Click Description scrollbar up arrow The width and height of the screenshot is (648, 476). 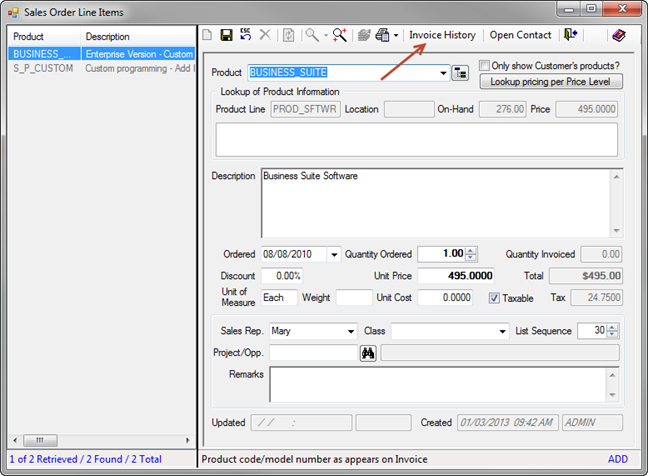pyautogui.click(x=617, y=177)
